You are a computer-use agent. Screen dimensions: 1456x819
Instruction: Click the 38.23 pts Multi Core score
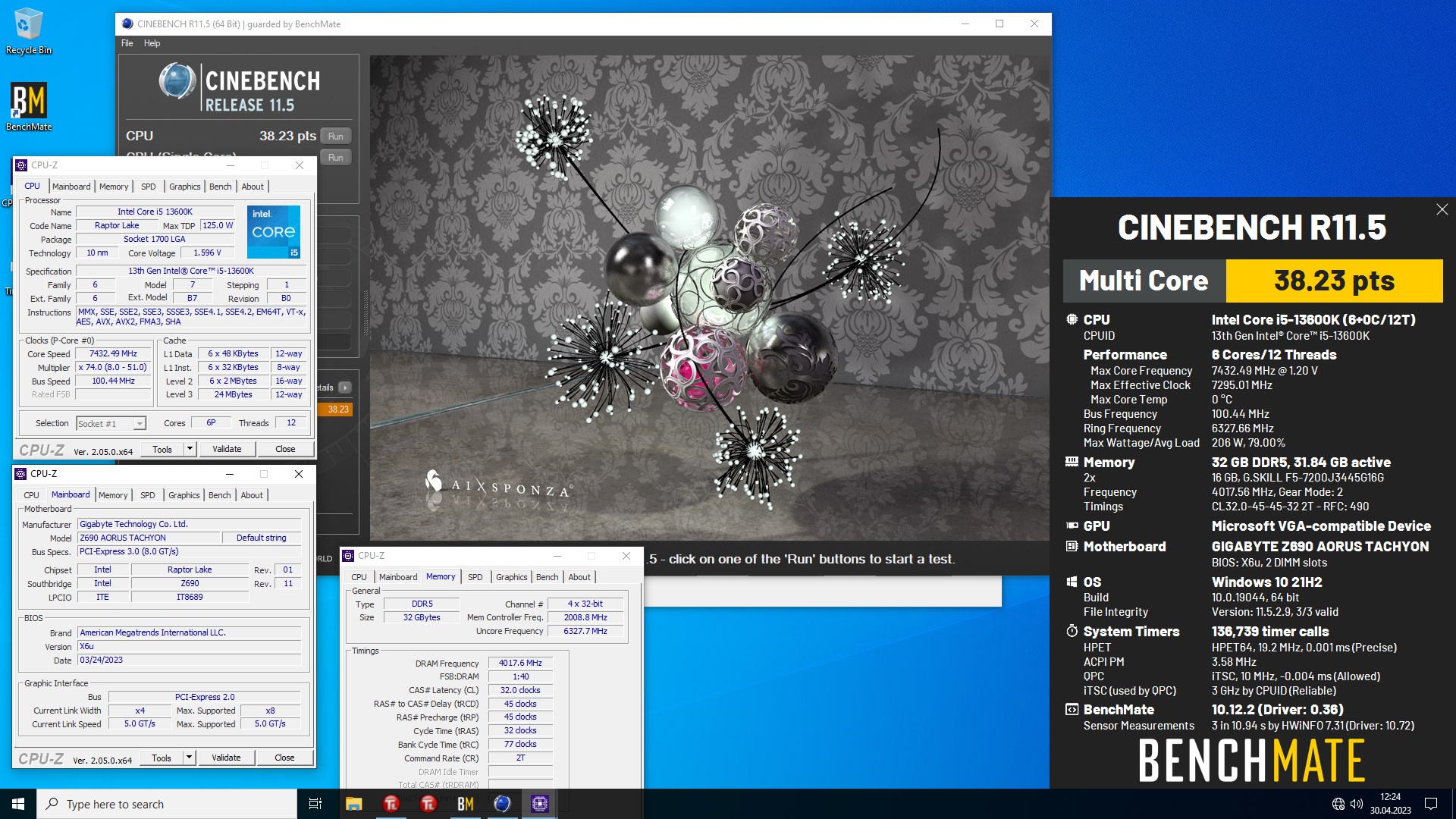coord(1334,281)
